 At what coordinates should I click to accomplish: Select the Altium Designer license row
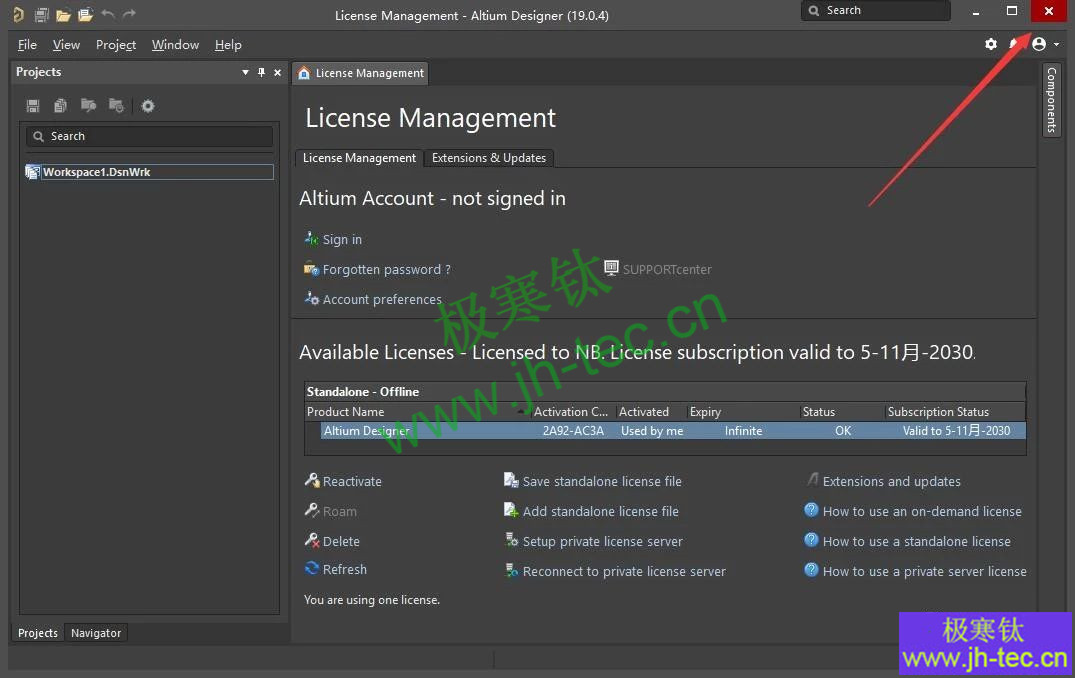click(x=673, y=431)
